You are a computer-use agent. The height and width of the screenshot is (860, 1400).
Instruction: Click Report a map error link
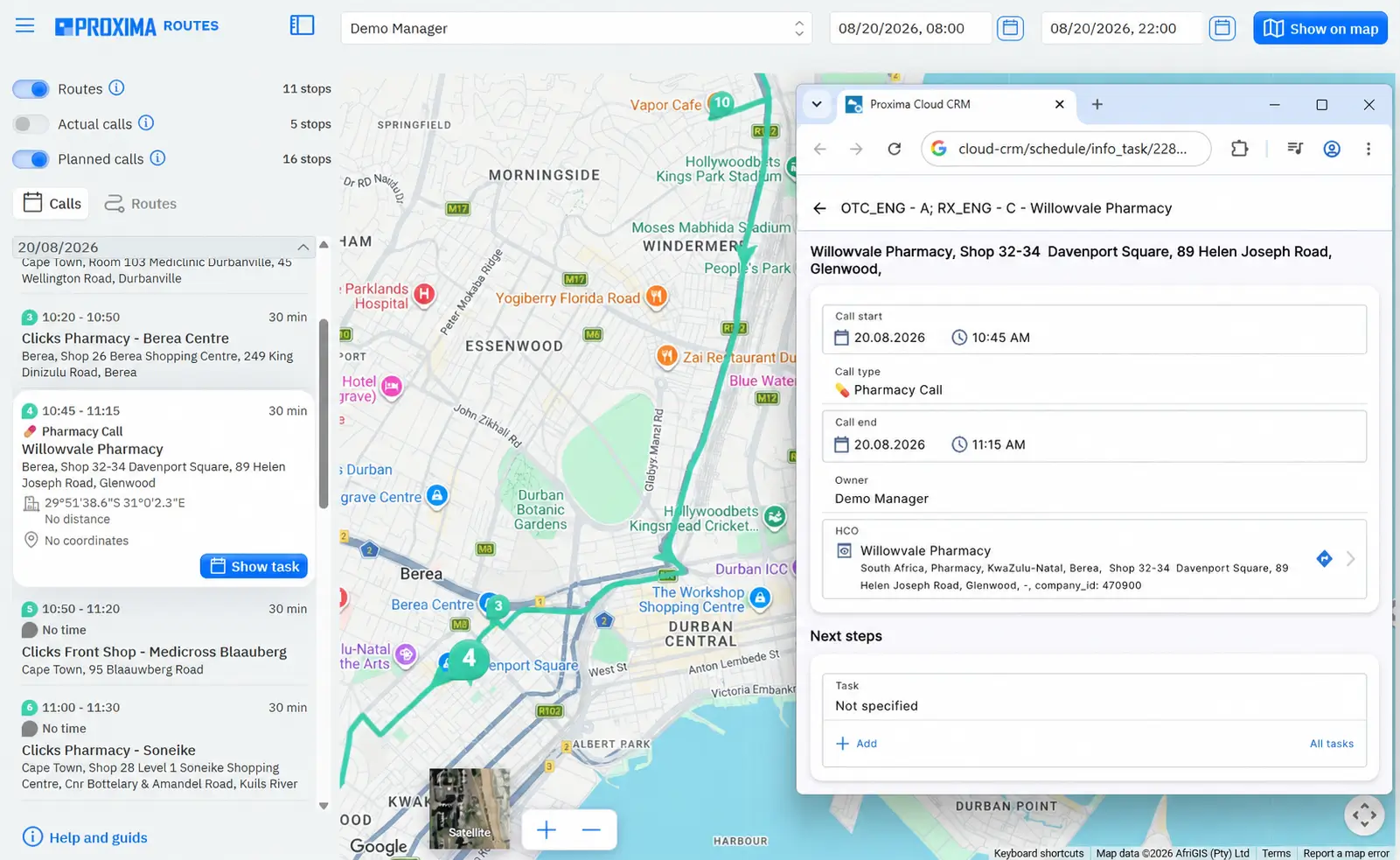pos(1346,853)
